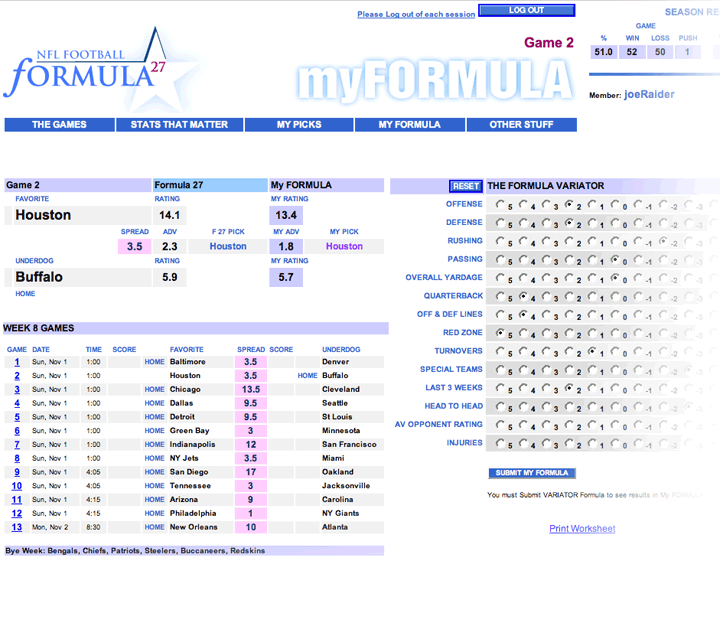Click the 17 spread for San Diego
The height and width of the screenshot is (639, 720).
251,472
